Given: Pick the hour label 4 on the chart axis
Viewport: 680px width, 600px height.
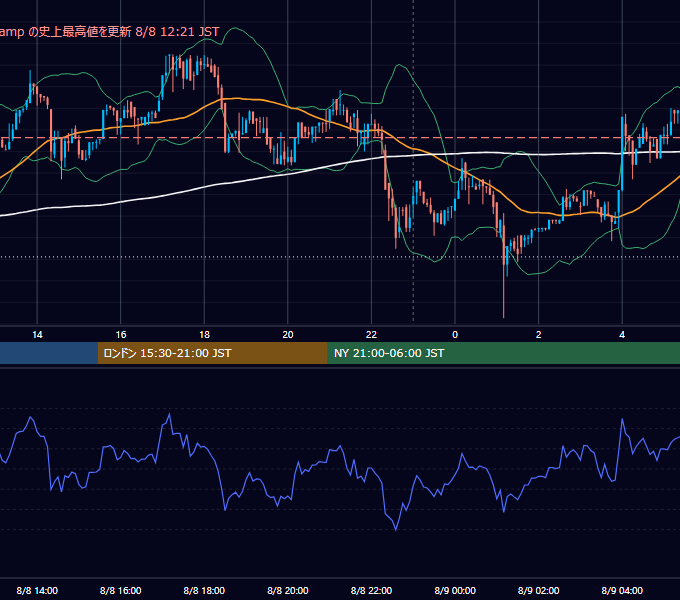Looking at the screenshot, I should pyautogui.click(x=622, y=335).
